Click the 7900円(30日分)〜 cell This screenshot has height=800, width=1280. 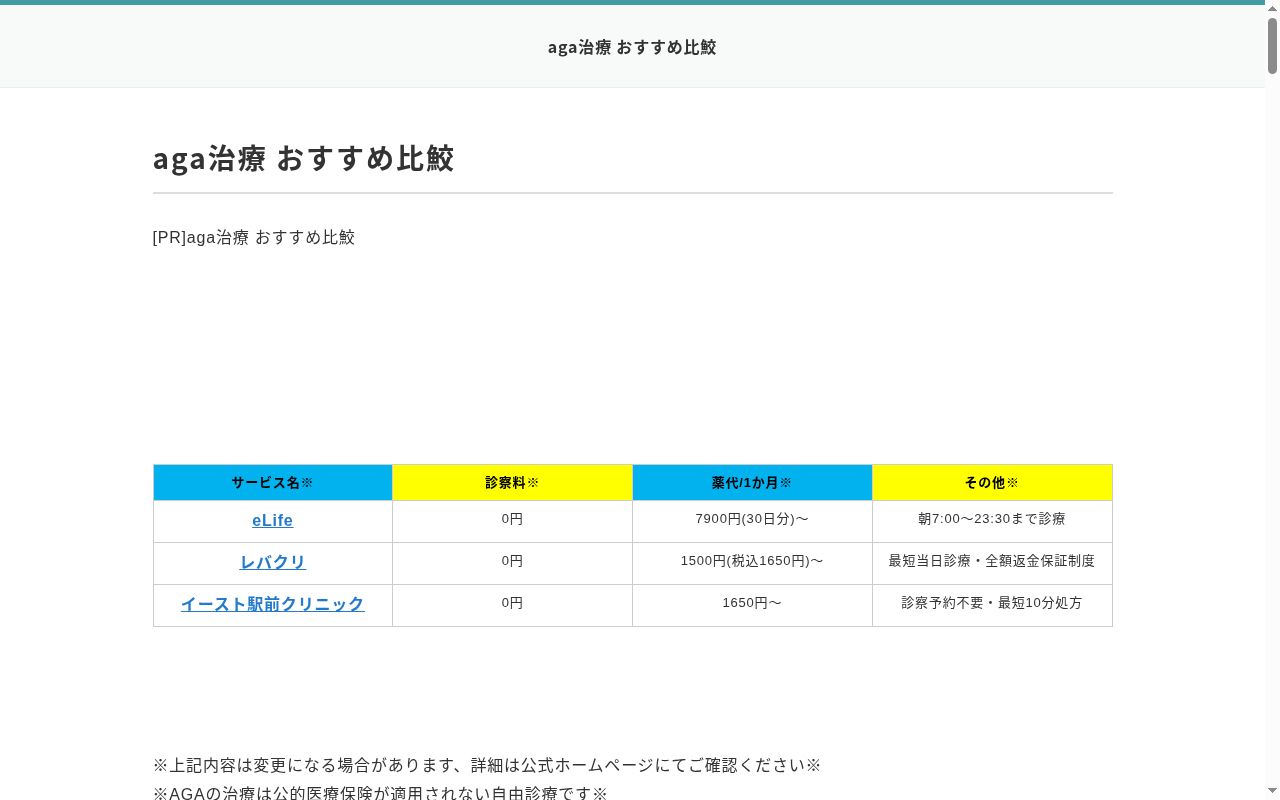click(753, 522)
